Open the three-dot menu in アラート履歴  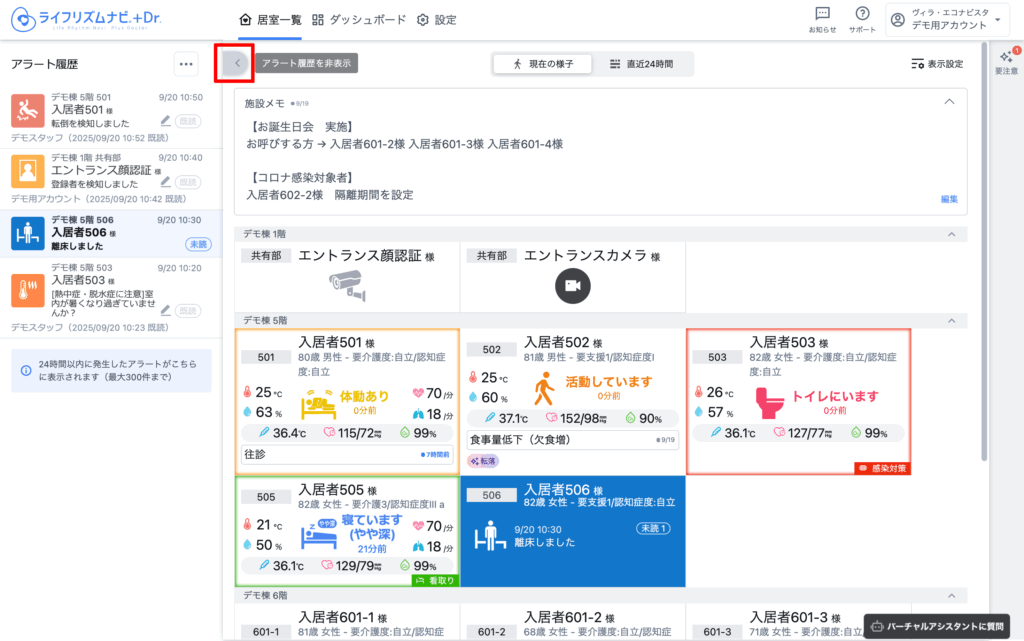click(x=185, y=64)
